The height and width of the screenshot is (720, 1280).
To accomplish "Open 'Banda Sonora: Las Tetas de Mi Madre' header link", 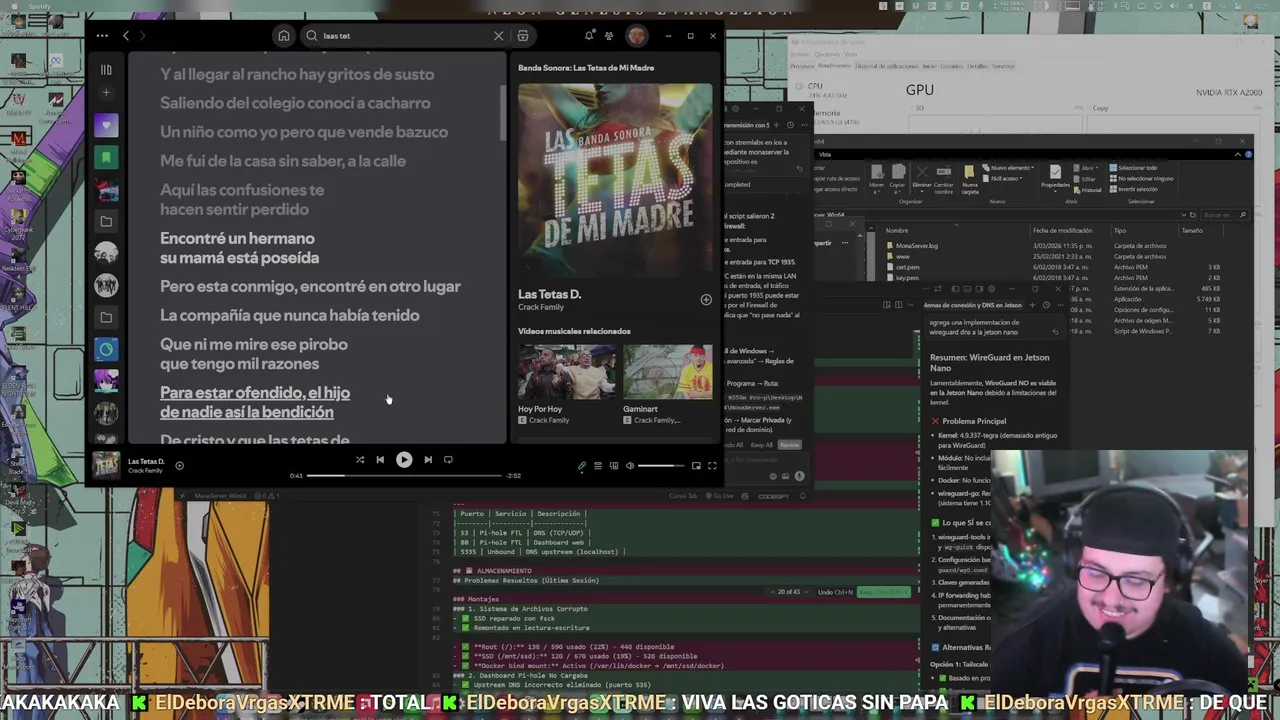I will click(x=586, y=68).
